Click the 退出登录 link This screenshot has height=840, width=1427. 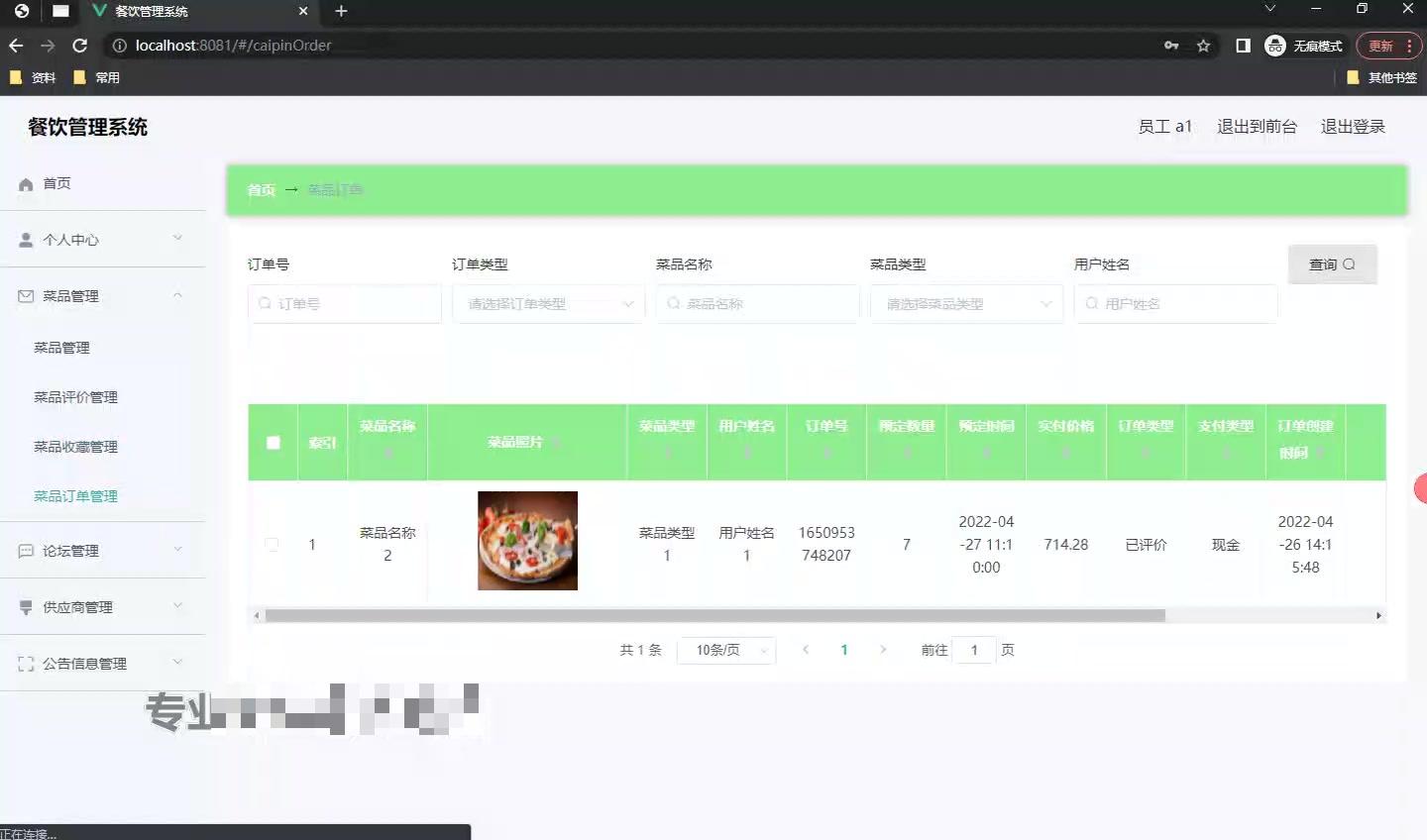pyautogui.click(x=1353, y=126)
